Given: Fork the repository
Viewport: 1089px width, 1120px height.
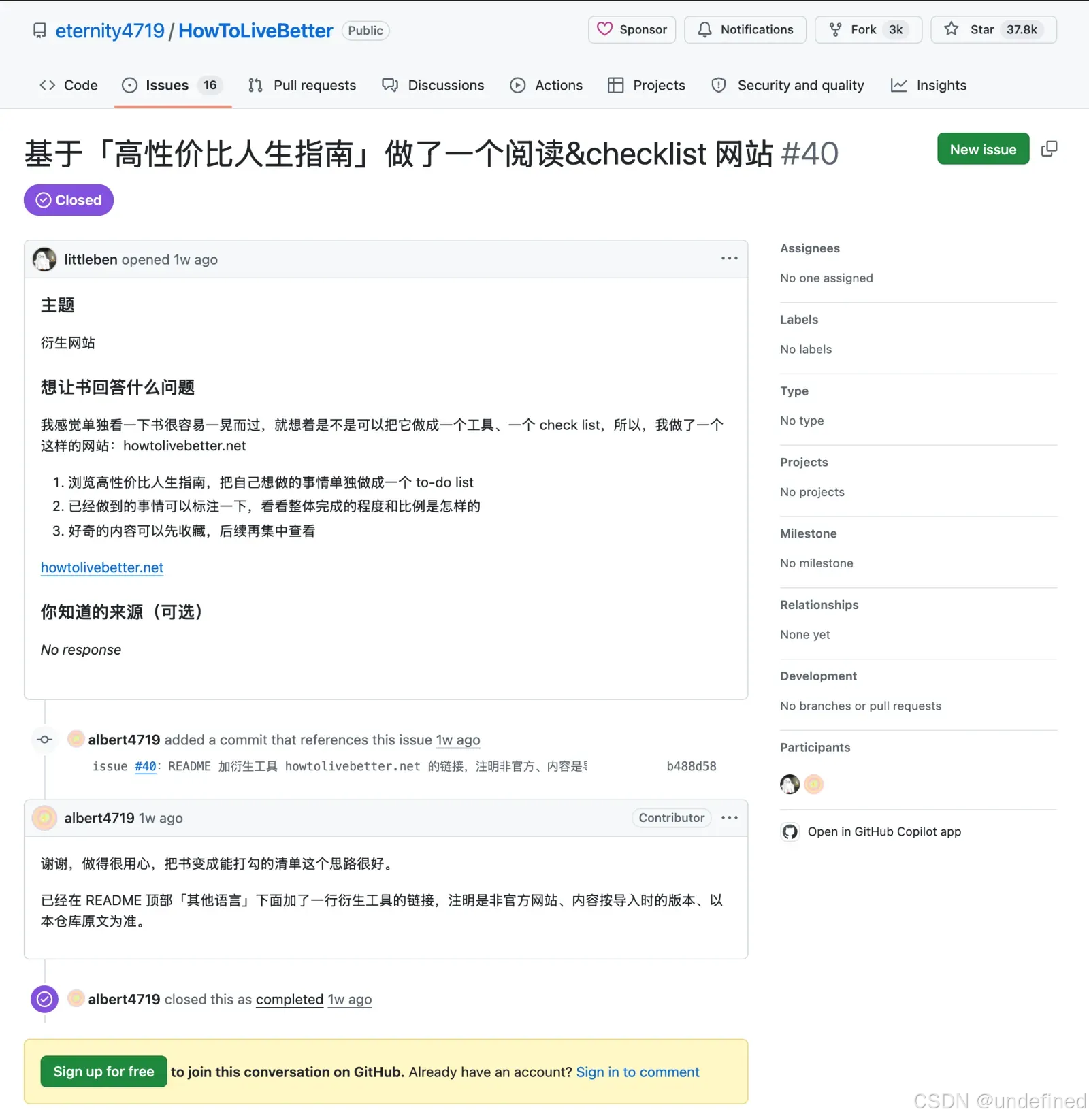Looking at the screenshot, I should [868, 30].
